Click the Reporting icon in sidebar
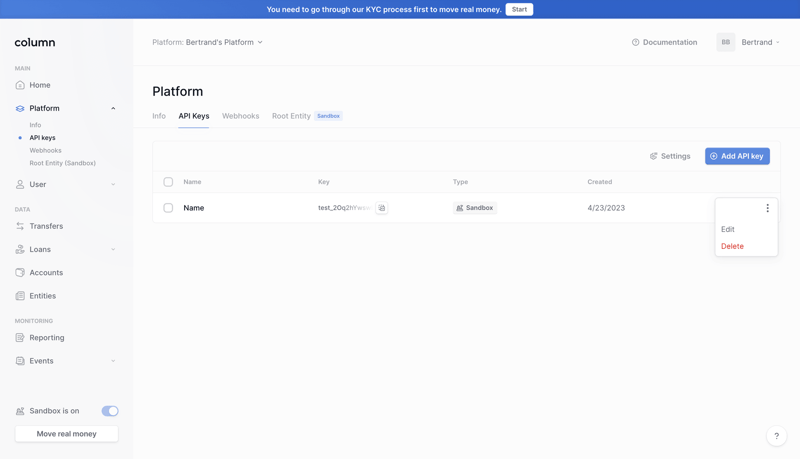Image resolution: width=800 pixels, height=459 pixels. click(20, 338)
